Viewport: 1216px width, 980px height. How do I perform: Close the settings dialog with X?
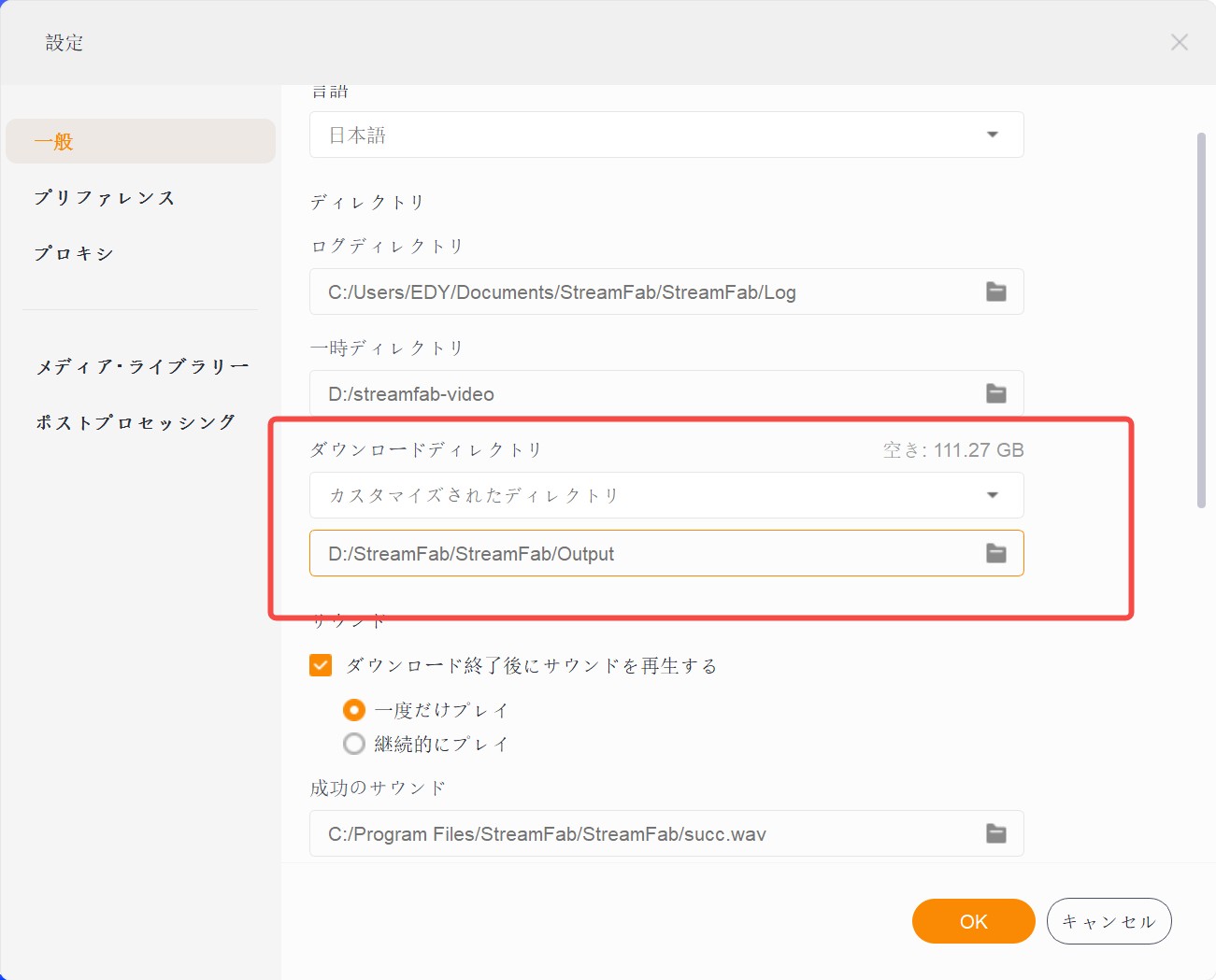pos(1180,42)
